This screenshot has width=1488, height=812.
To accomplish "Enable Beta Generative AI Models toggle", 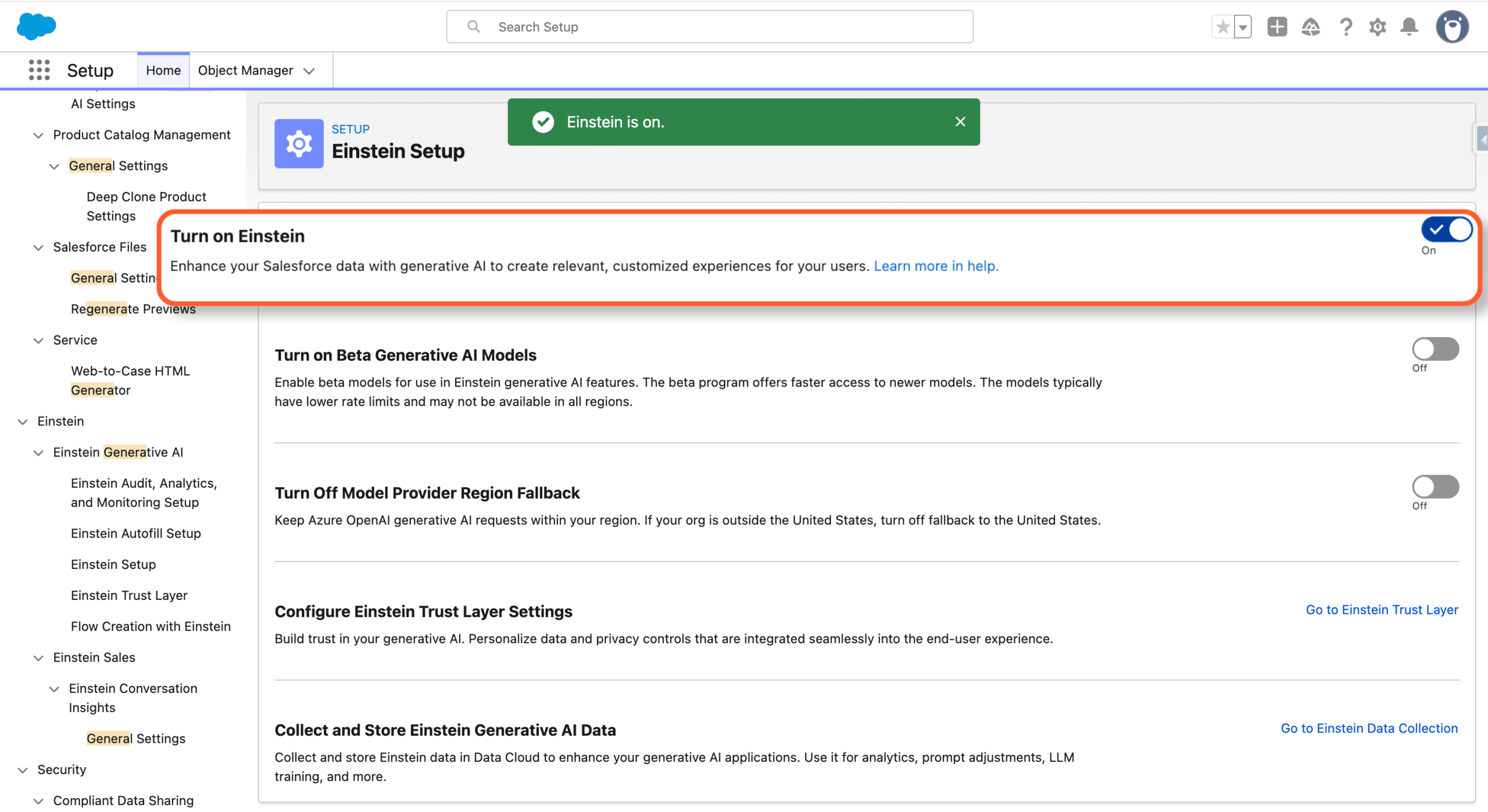I will [x=1435, y=349].
